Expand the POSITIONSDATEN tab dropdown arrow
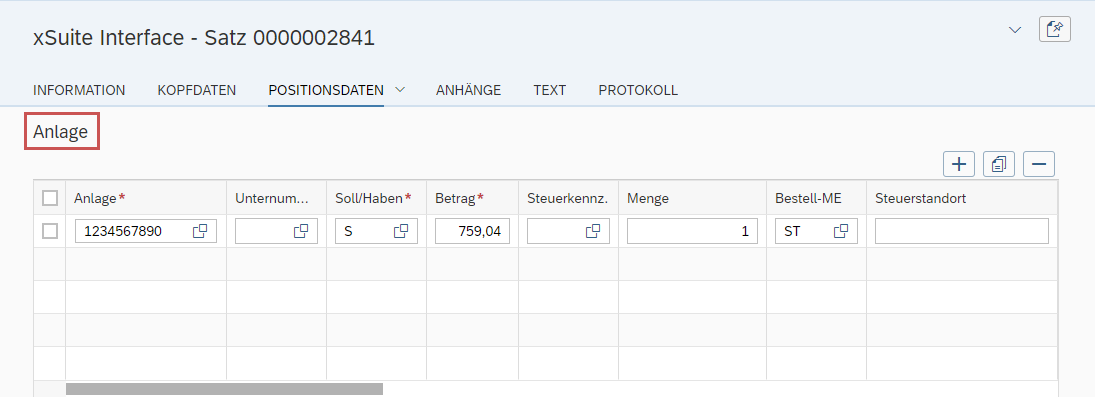1095x397 pixels. tap(400, 89)
